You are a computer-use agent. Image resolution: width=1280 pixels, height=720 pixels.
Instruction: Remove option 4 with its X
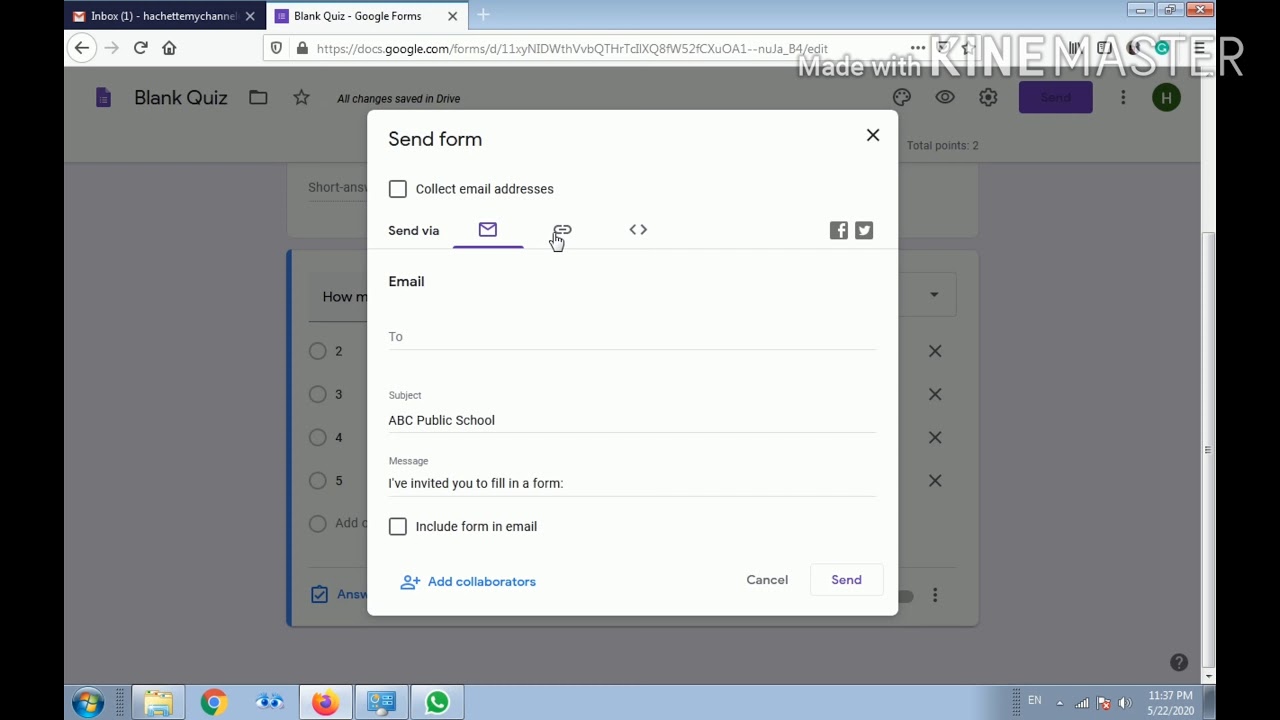(935, 437)
